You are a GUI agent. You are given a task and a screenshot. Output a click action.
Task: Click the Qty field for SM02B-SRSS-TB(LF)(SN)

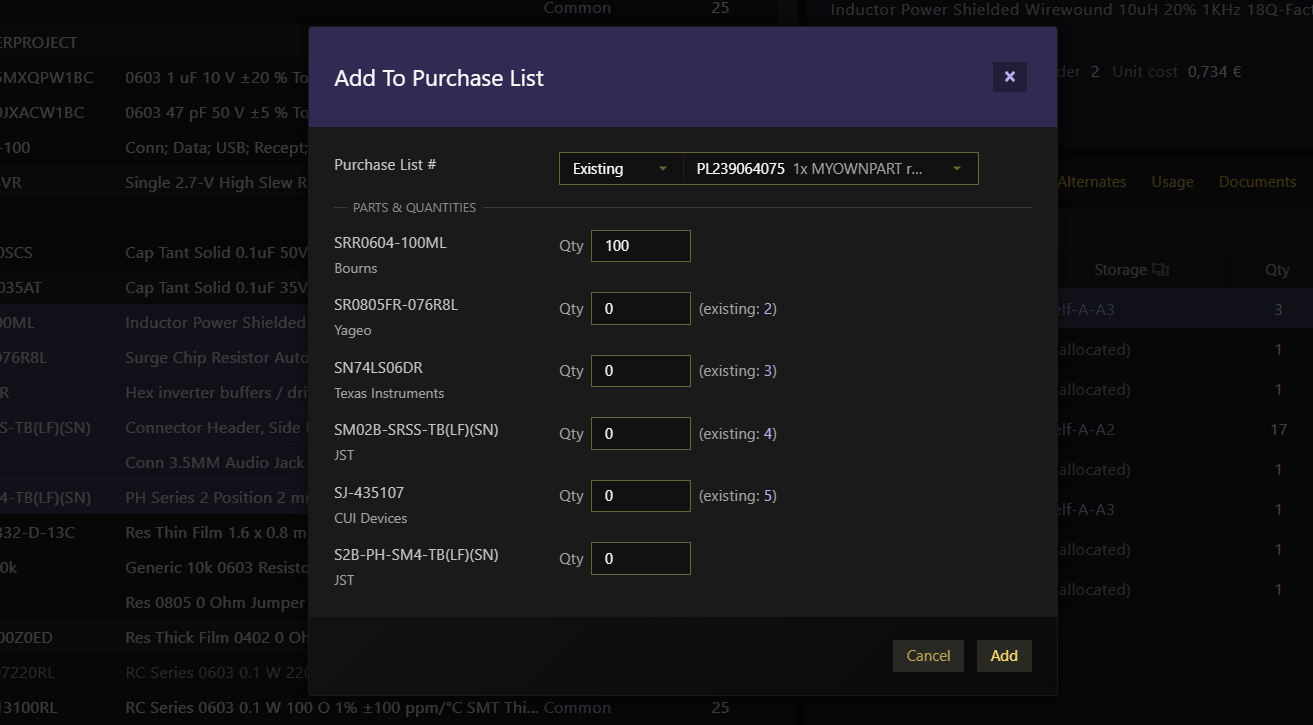641,434
